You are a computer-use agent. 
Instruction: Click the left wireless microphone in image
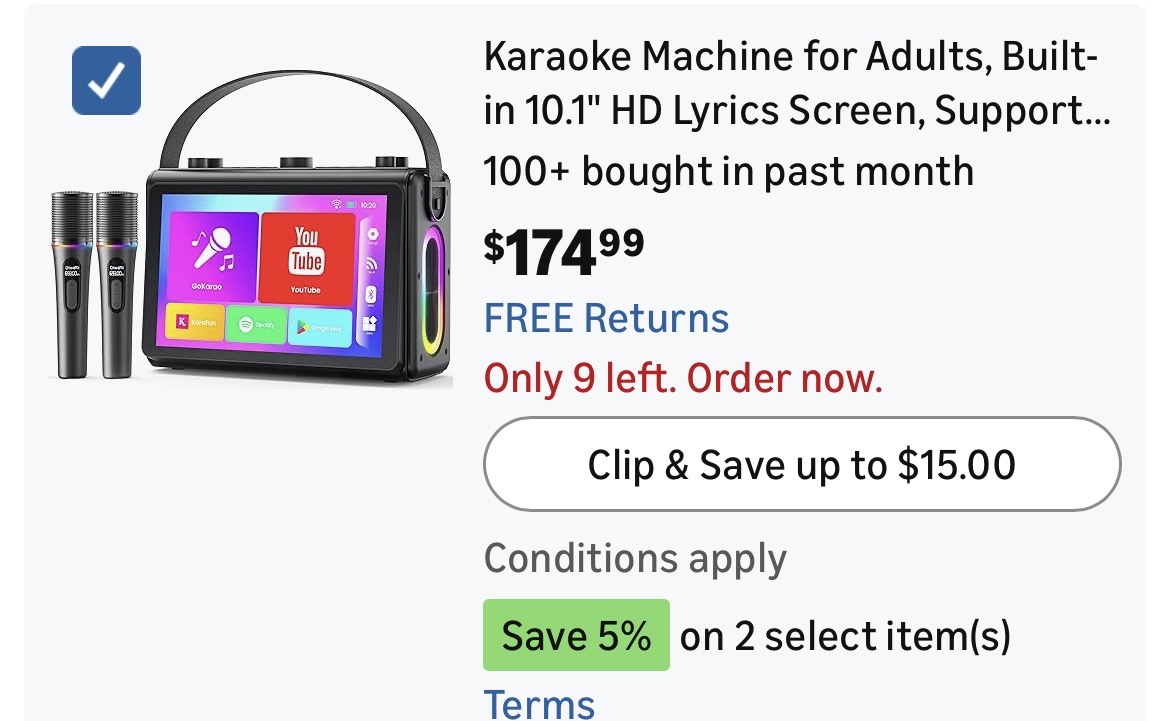pyautogui.click(x=72, y=284)
